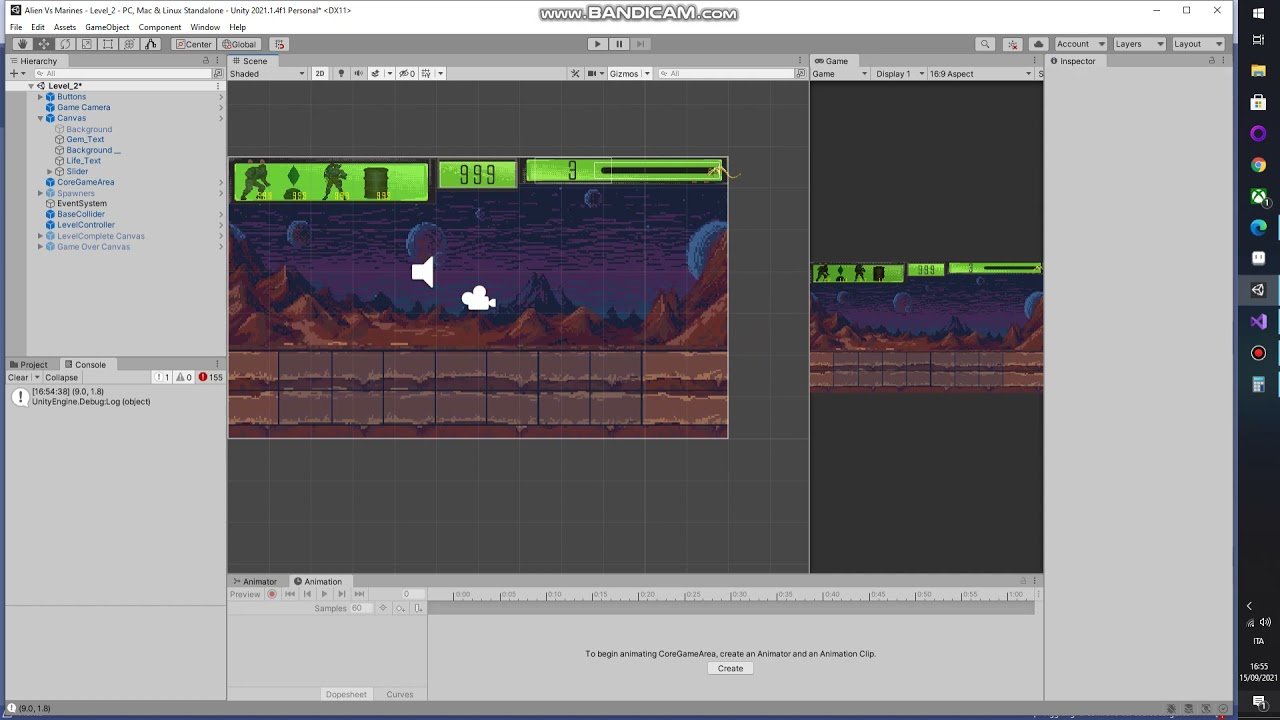The image size is (1280, 720).
Task: Start the game with Play button
Action: pos(597,44)
